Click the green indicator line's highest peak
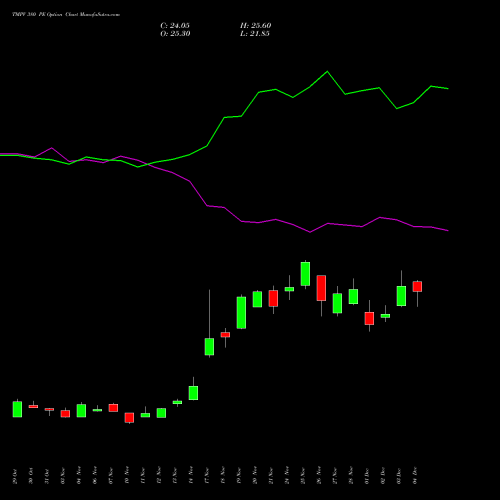The width and height of the screenshot is (500, 500). (327, 71)
